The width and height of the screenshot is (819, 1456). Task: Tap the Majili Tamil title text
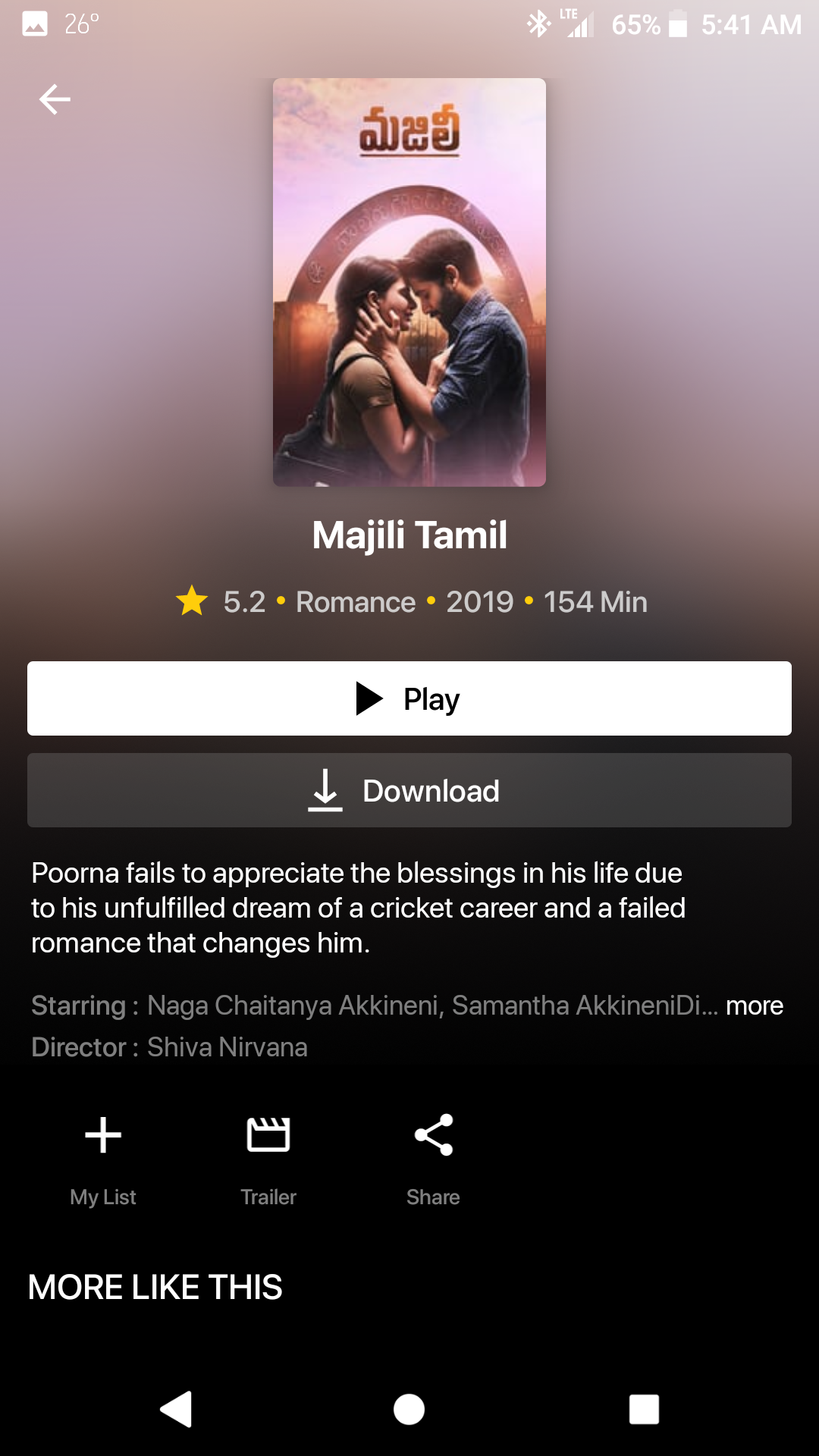[x=409, y=535]
